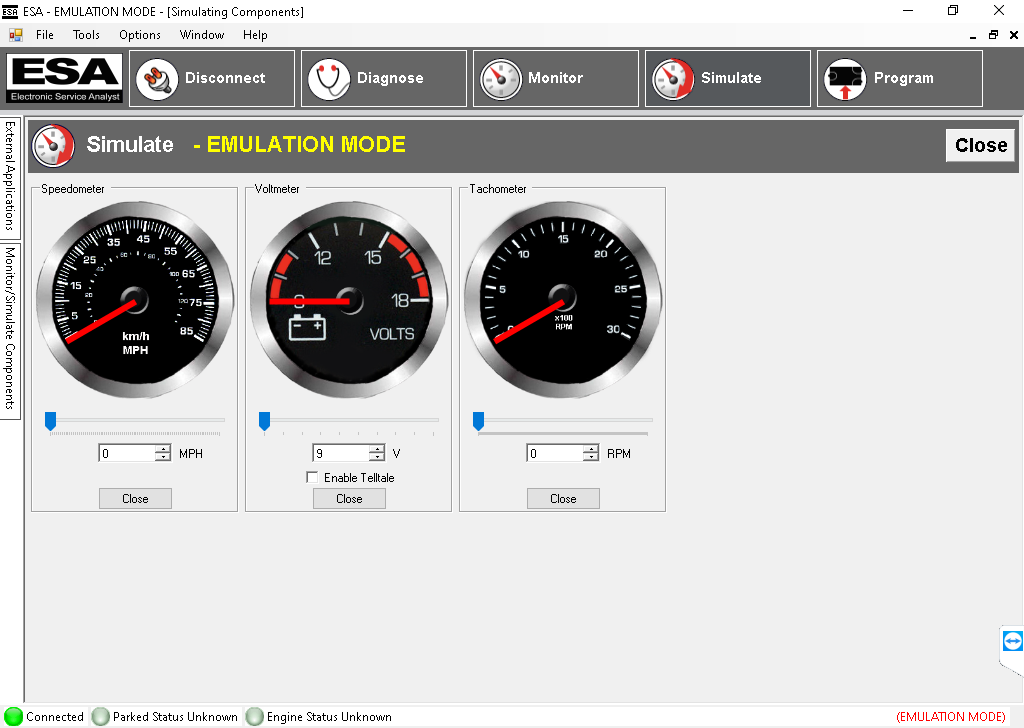Close the Voltmeter simulation panel
This screenshot has width=1024, height=728.
348,498
